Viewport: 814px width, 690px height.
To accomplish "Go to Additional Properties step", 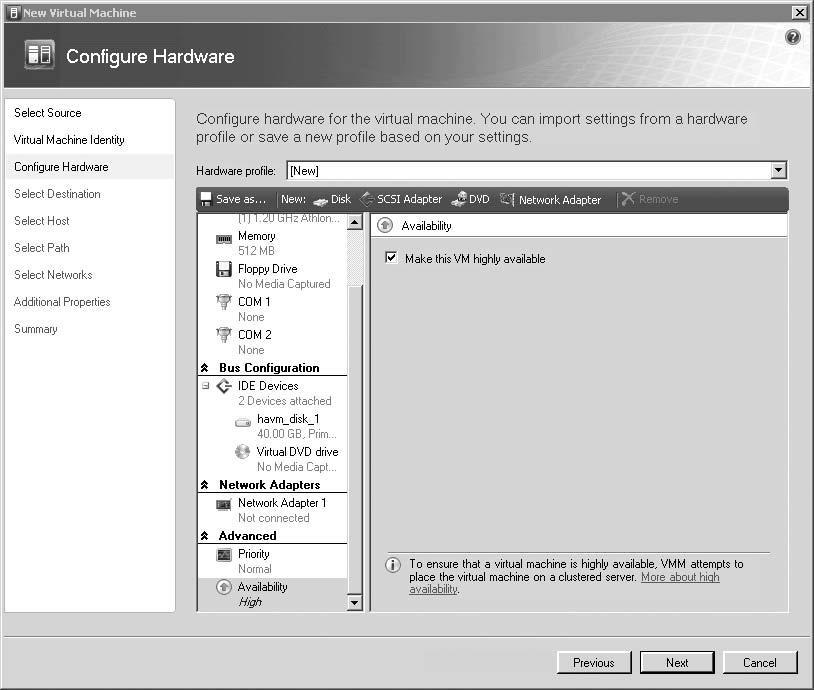I will [62, 302].
